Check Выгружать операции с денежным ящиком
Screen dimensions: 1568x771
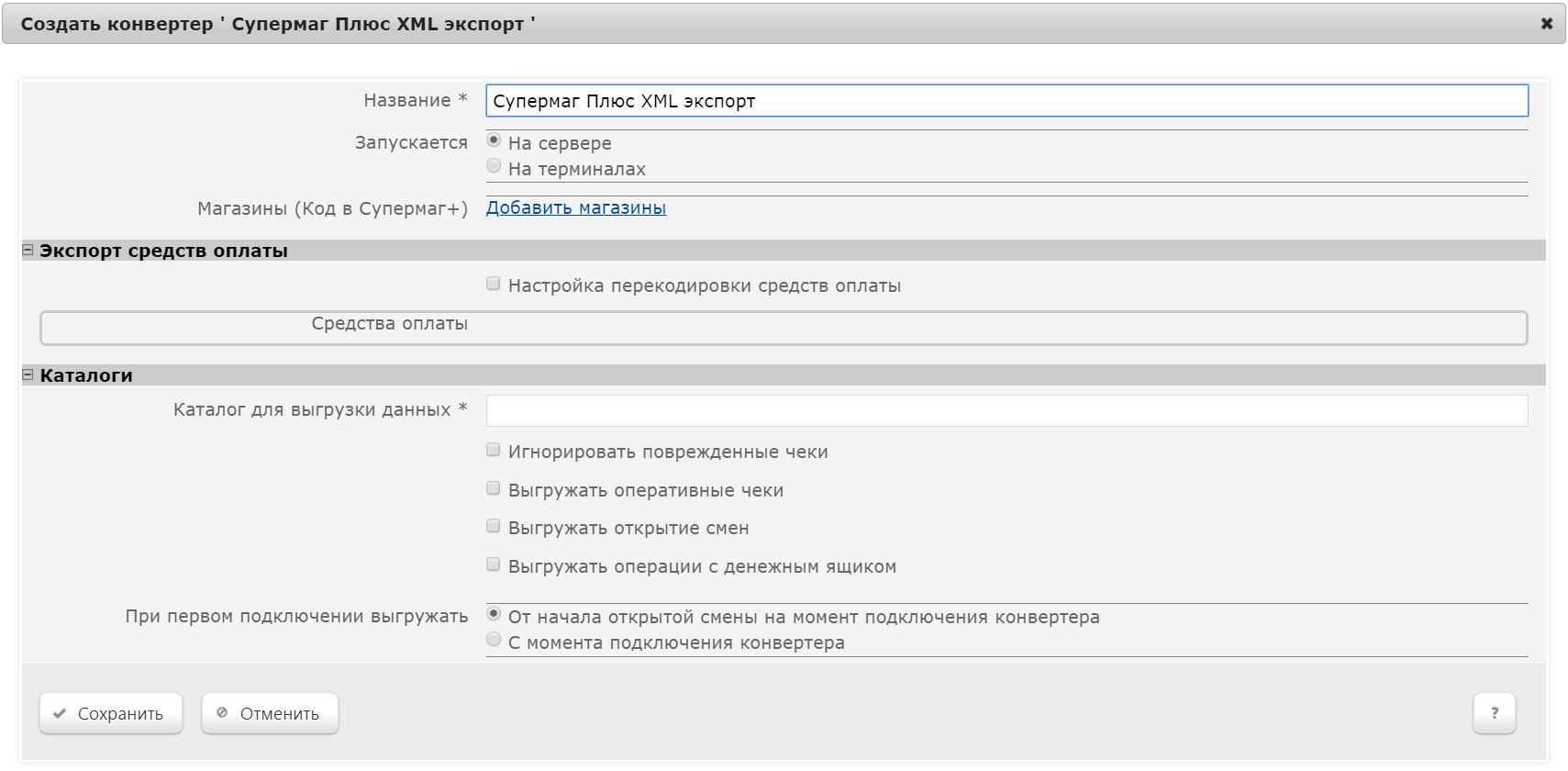coord(494,564)
